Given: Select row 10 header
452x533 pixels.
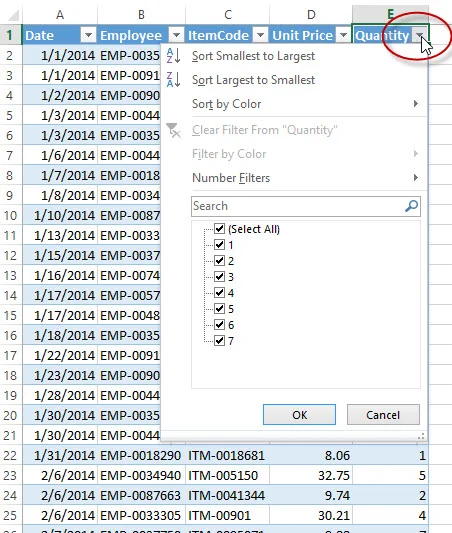Looking at the screenshot, I should pos(10,215).
